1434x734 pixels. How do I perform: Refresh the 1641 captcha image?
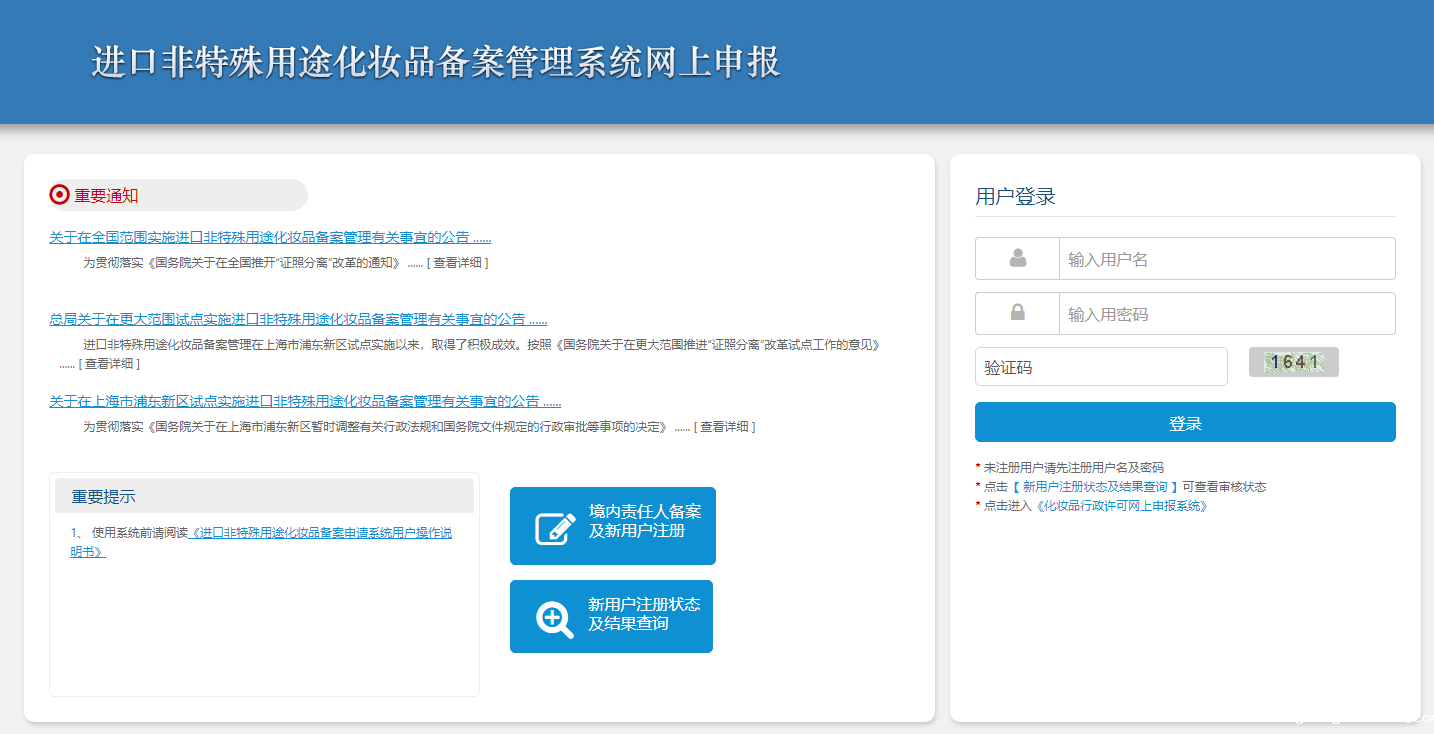pyautogui.click(x=1293, y=362)
